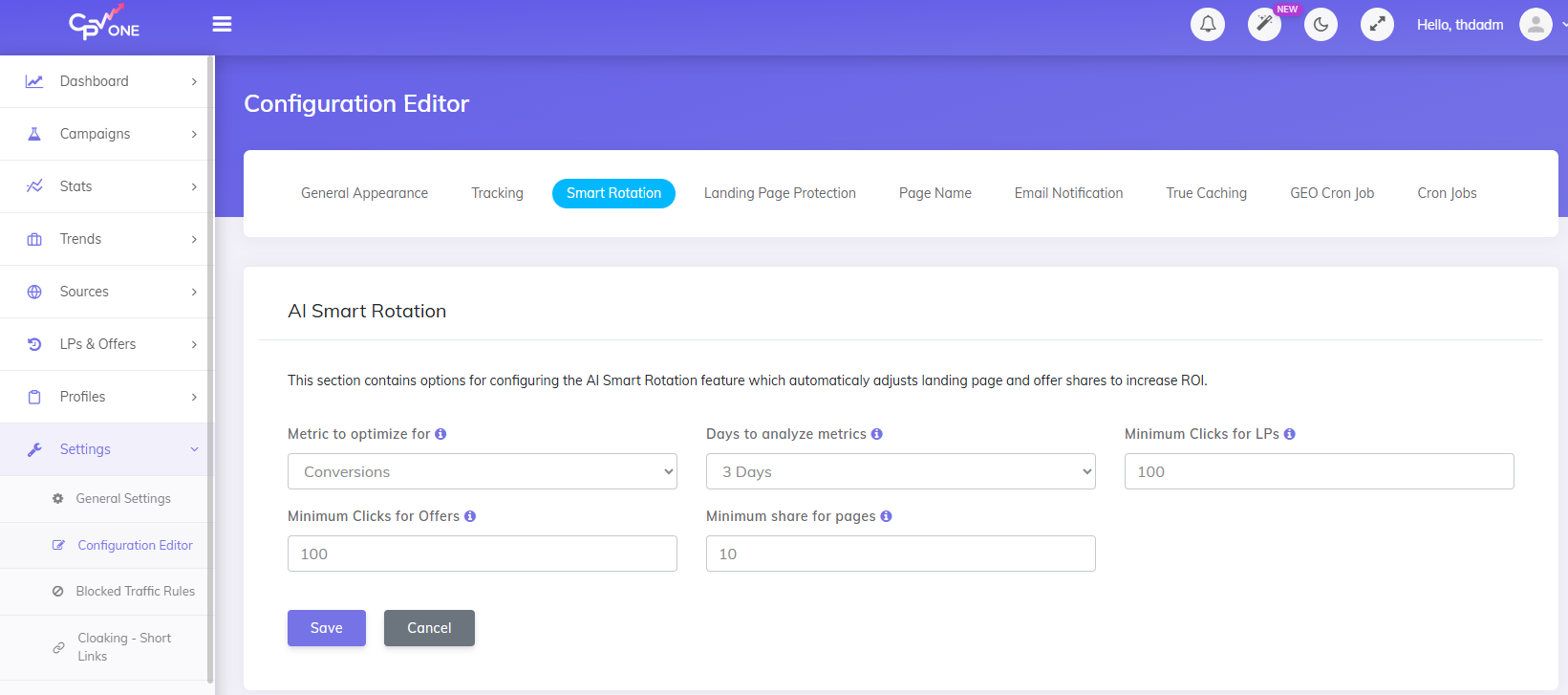This screenshot has height=695, width=1568.
Task: Click the info icon next to Days to analyze metrics
Action: [877, 434]
